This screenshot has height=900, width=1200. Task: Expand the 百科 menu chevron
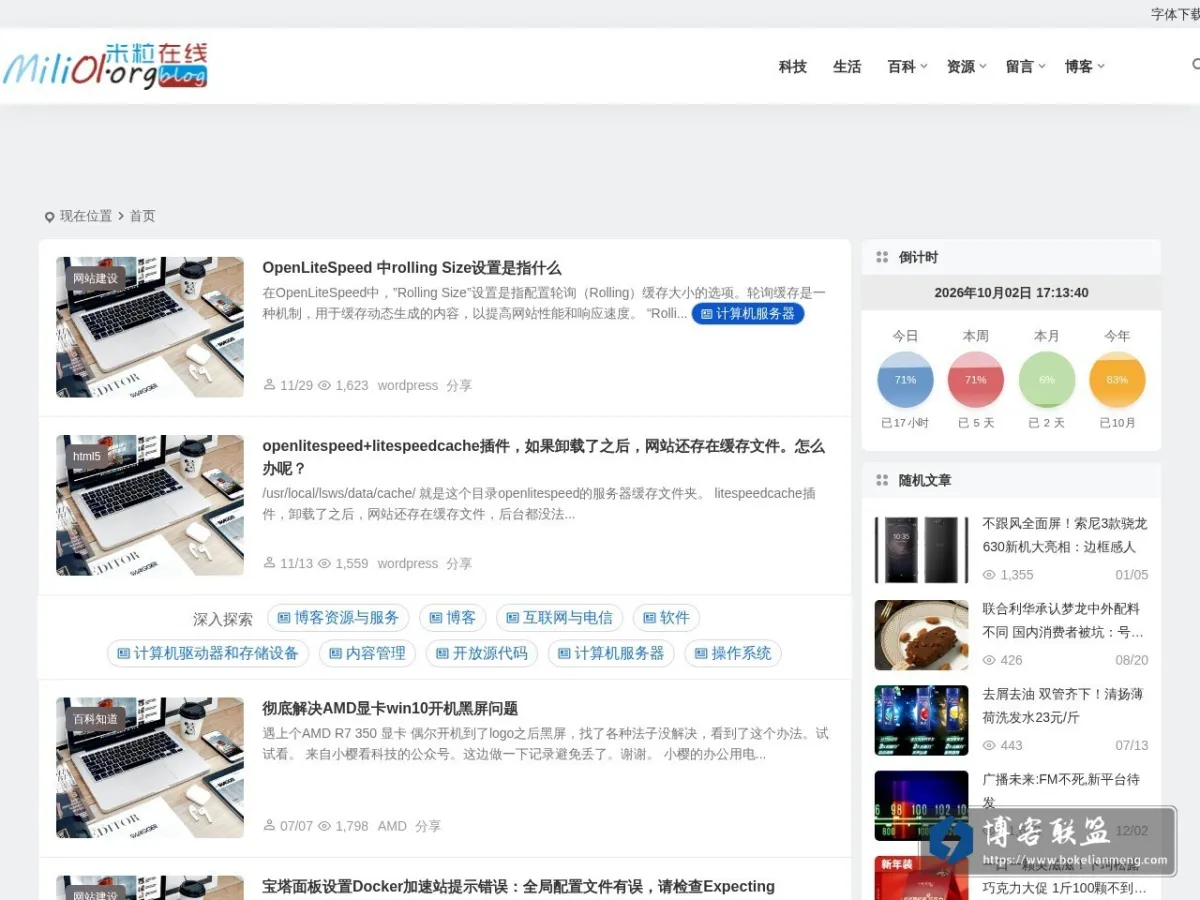tap(924, 66)
